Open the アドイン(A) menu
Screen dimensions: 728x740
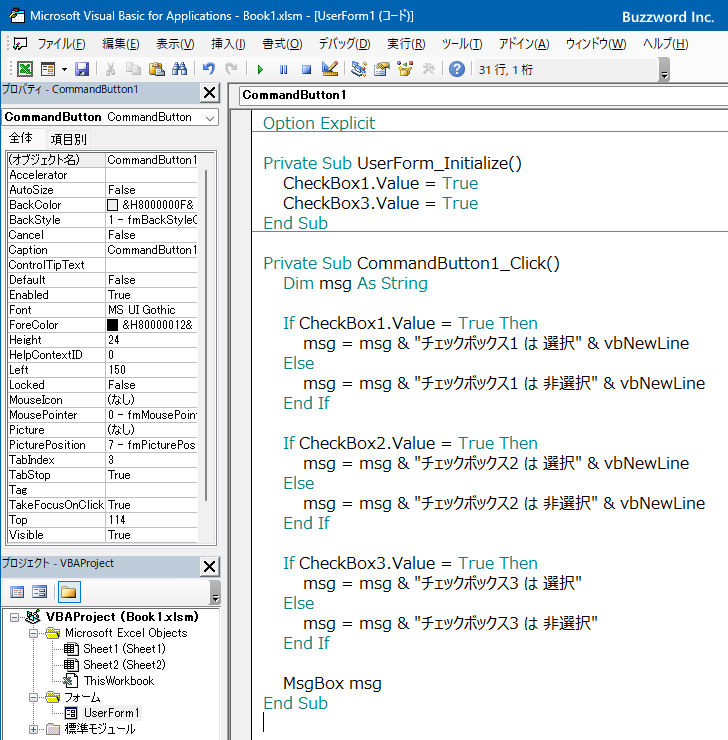[524, 44]
